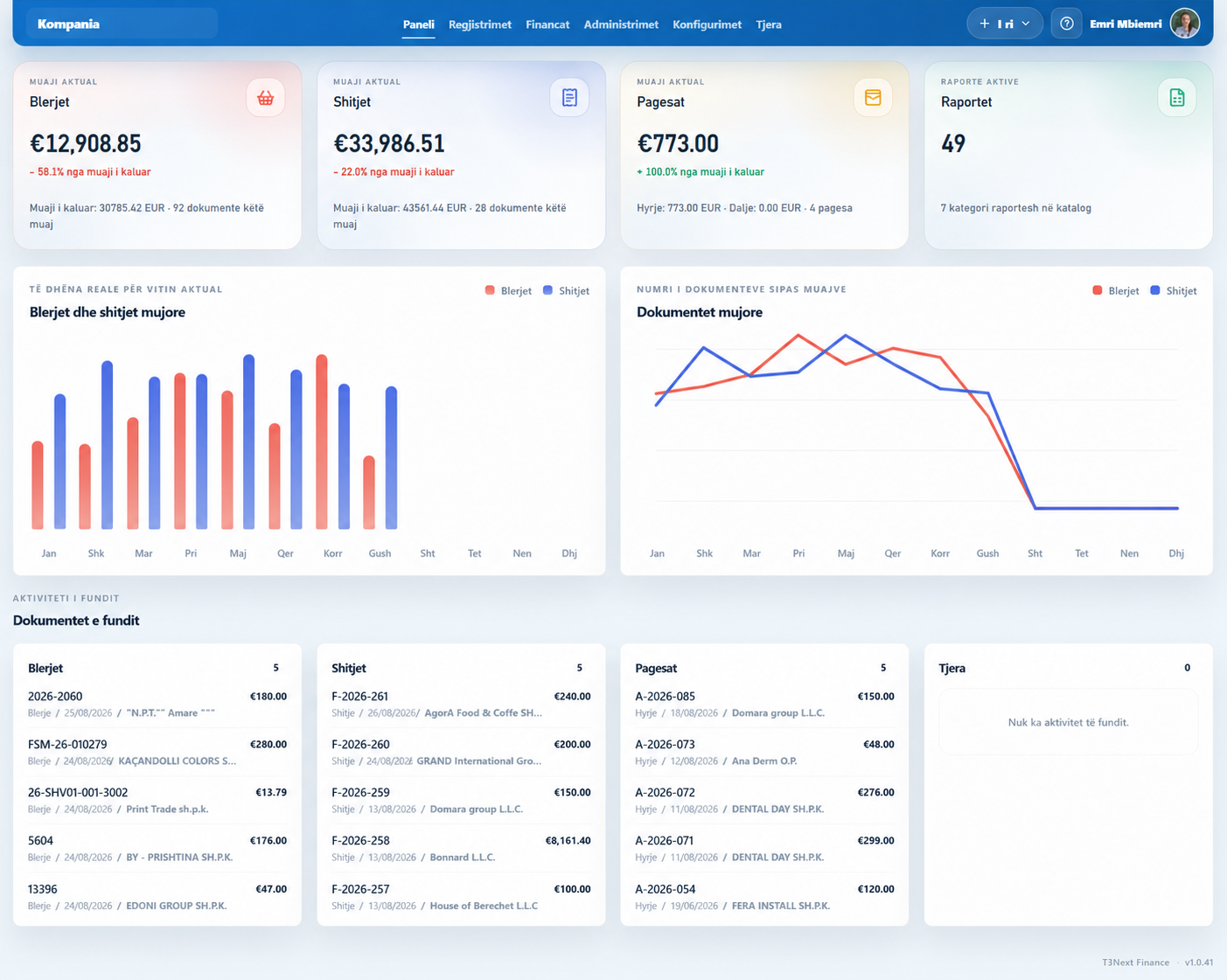Toggle Shitjet legend in bar chart

point(566,291)
